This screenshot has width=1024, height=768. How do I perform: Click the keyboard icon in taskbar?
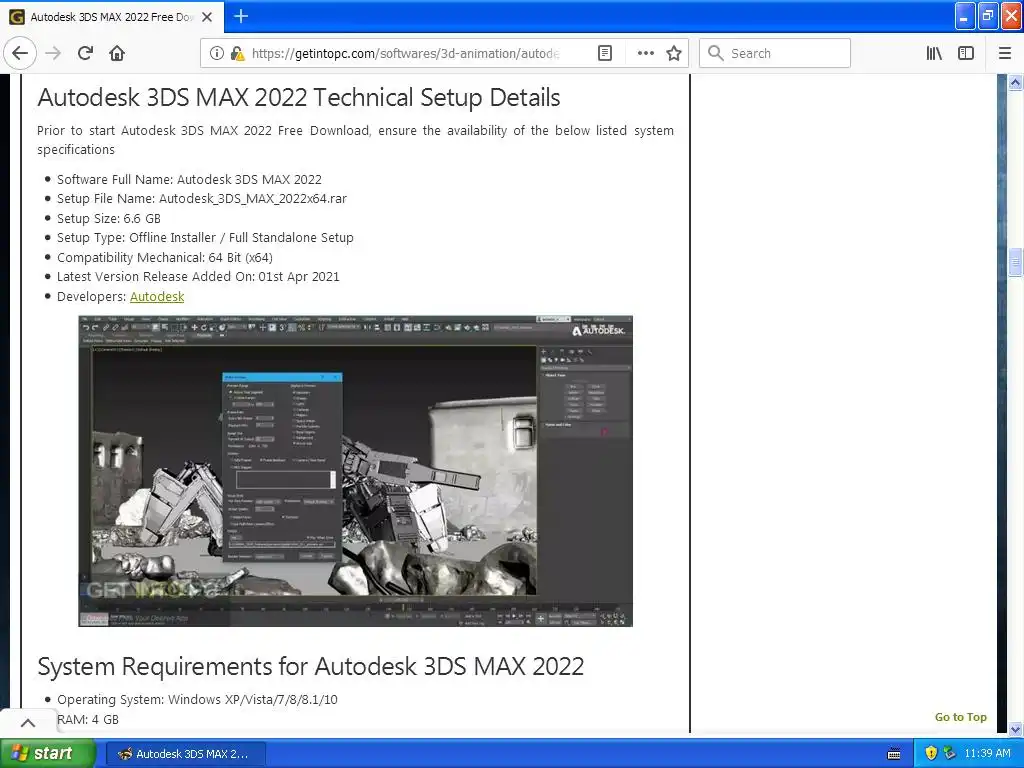click(894, 754)
